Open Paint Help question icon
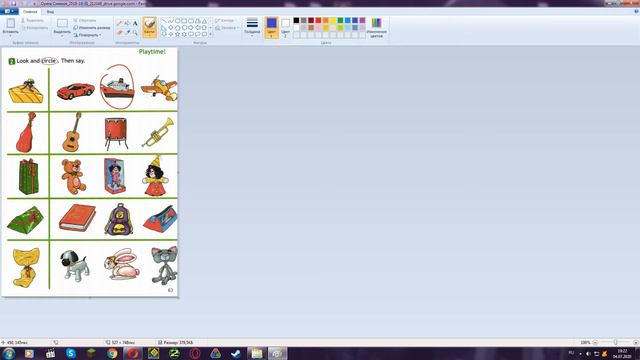The image size is (640, 360). point(636,11)
